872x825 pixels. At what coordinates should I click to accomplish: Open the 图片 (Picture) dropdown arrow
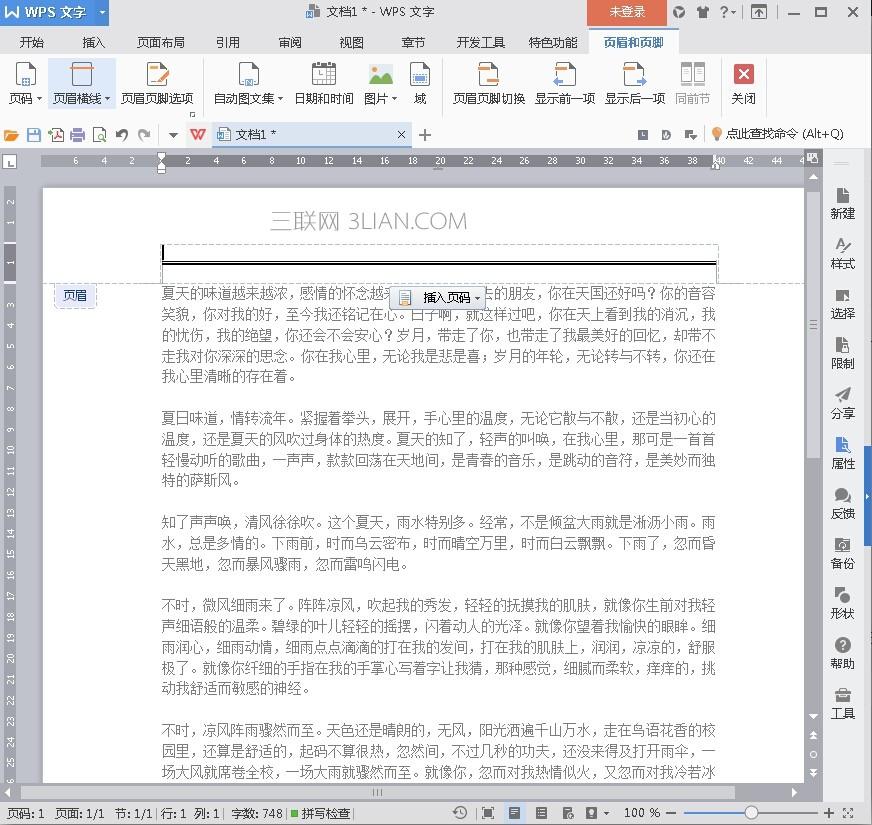(394, 99)
